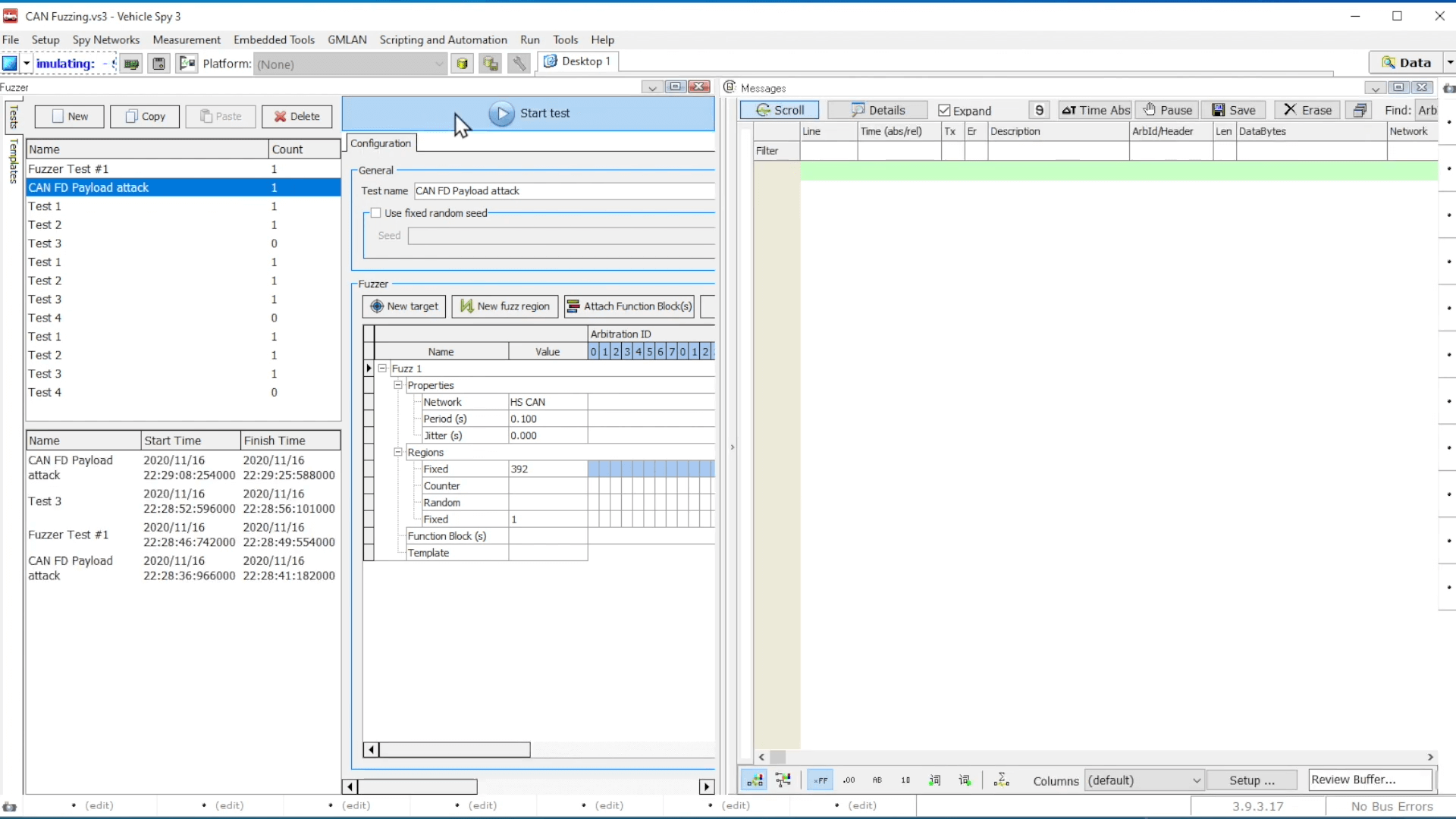Toggle hexadecimal ×FF display mode
This screenshot has width=1456, height=819.
pos(820,780)
